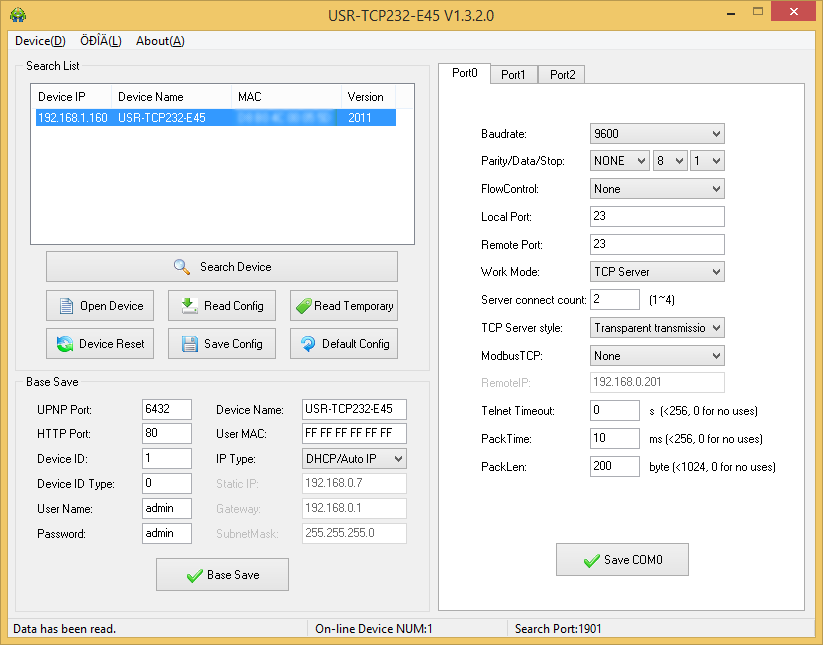Switch to the Port2 tab
This screenshot has height=645, width=823.
pos(562,75)
